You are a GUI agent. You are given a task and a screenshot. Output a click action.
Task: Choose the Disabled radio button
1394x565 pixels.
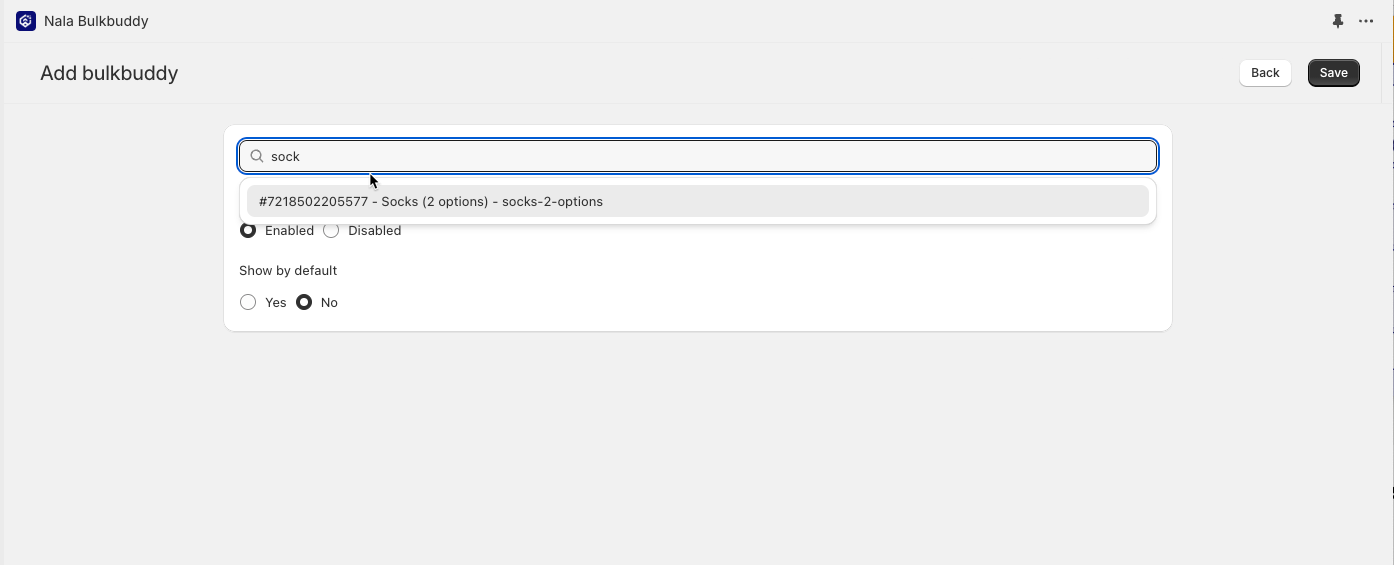[x=331, y=231]
